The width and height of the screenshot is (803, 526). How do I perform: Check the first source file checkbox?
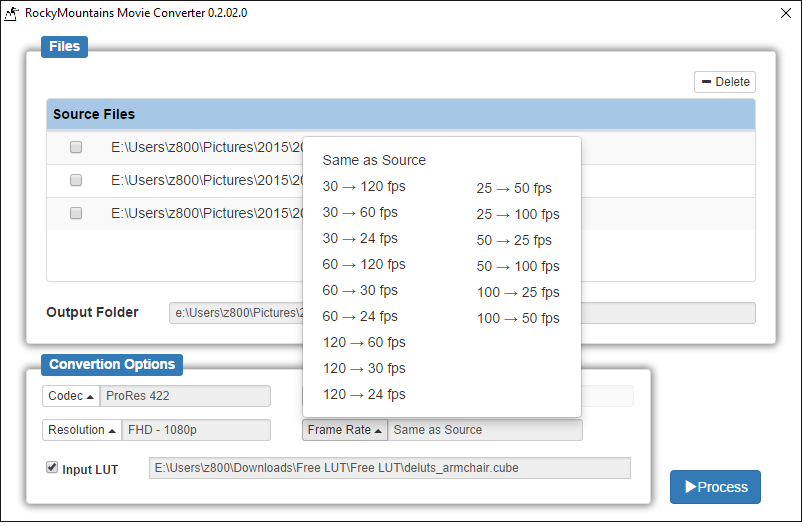click(x=76, y=147)
